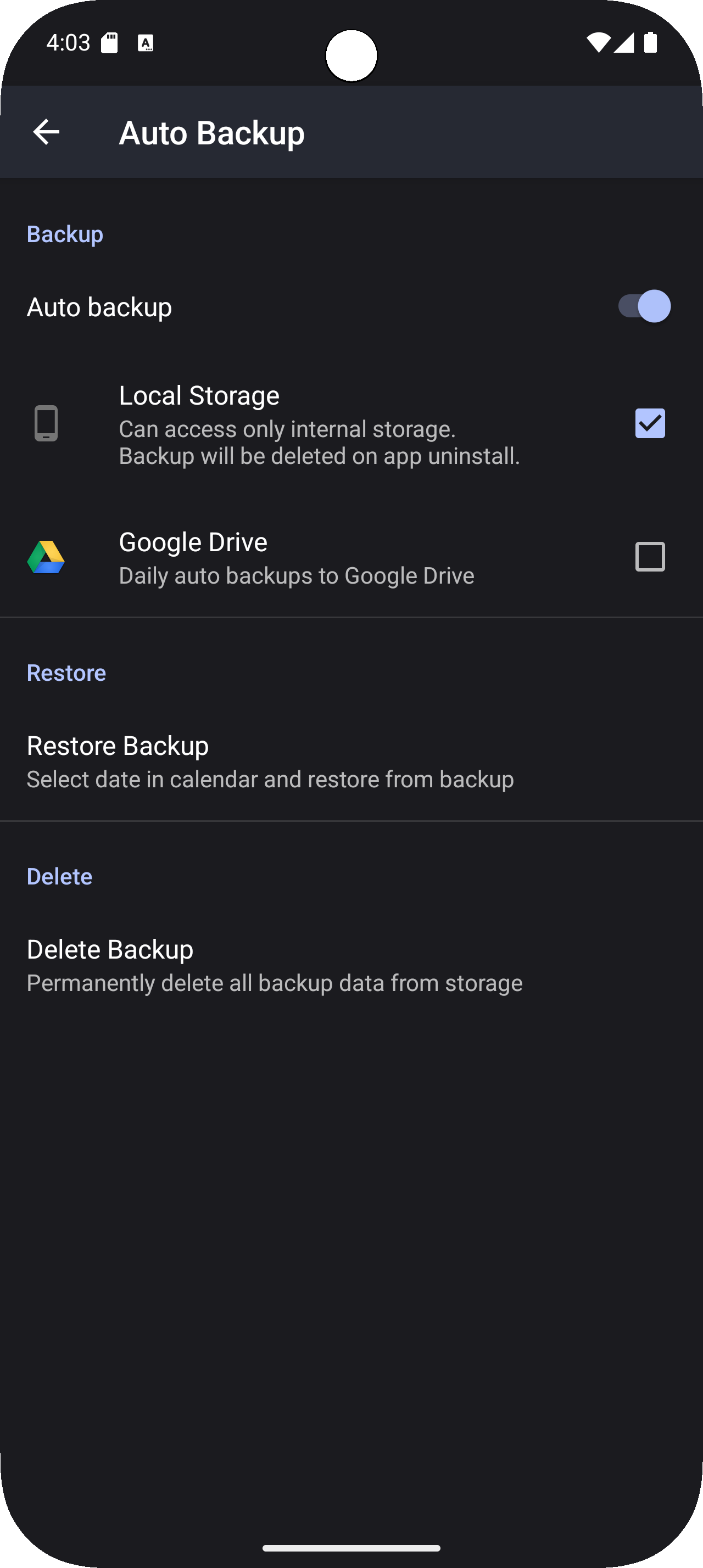Image resolution: width=703 pixels, height=1568 pixels.
Task: Tap the bottom navigation home handle
Action: [x=351, y=1547]
